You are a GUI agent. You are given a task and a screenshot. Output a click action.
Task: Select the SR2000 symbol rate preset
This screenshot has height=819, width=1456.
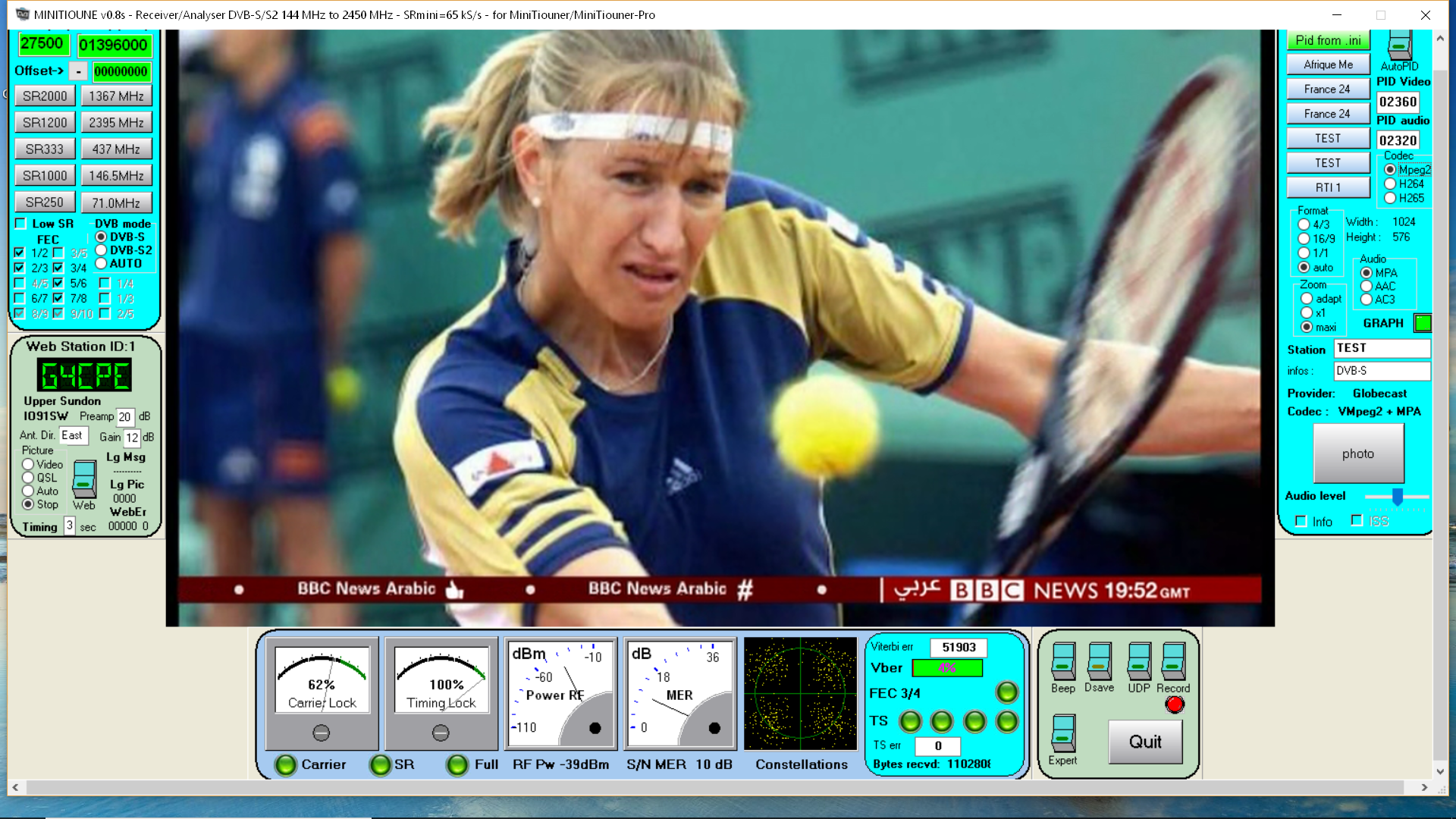[45, 96]
